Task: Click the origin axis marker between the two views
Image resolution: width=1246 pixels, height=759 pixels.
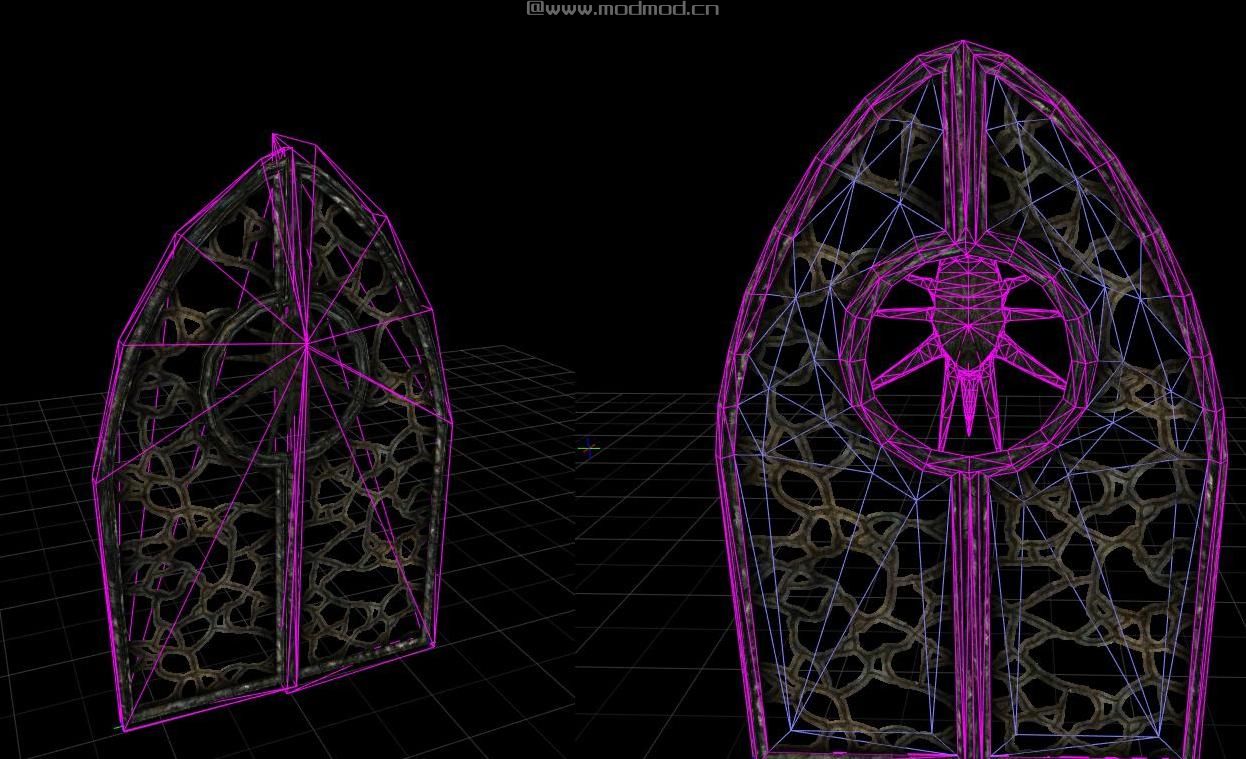Action: [x=588, y=449]
